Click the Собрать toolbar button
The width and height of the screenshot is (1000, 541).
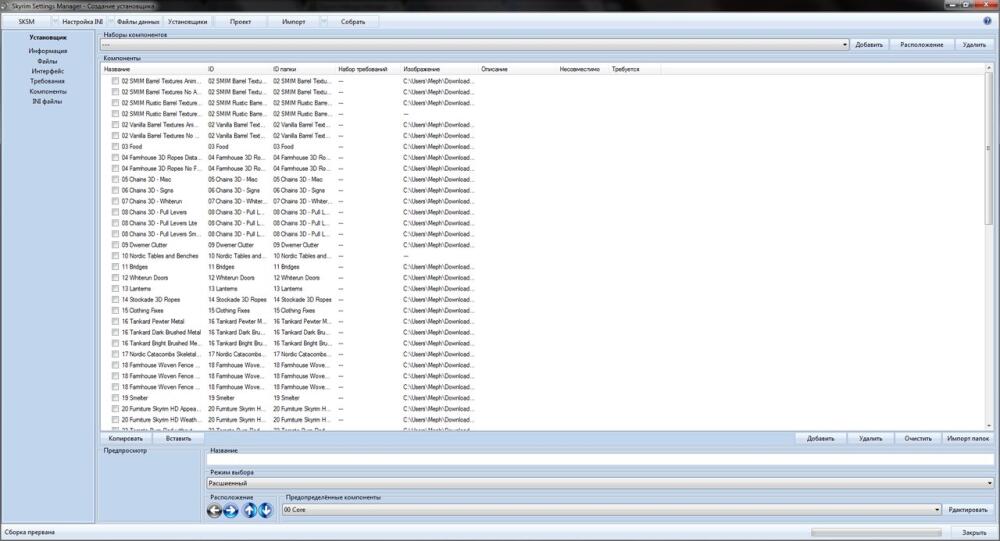coord(353,22)
